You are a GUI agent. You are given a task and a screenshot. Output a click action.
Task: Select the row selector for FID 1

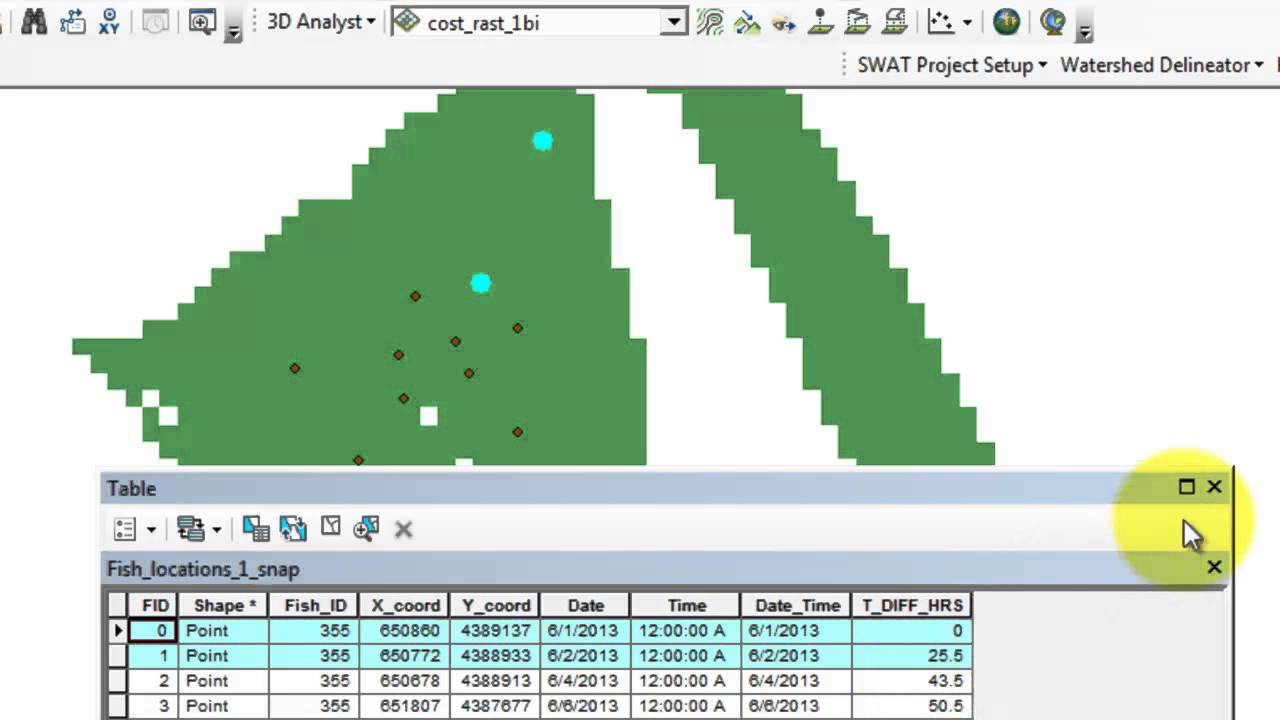point(118,656)
